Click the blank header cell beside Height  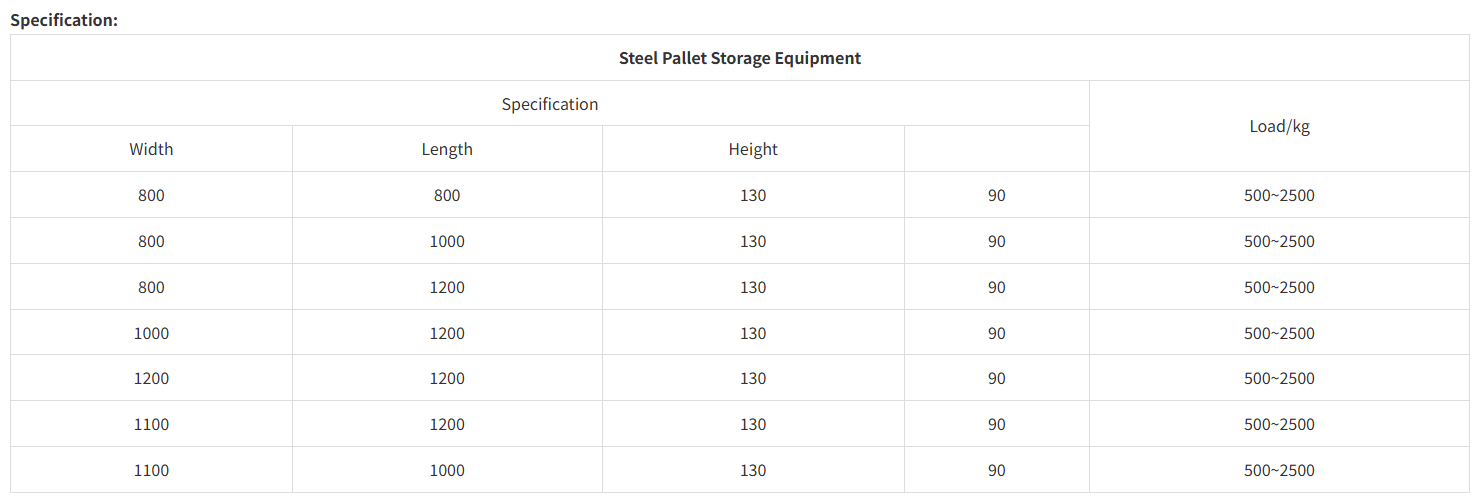[x=996, y=149]
